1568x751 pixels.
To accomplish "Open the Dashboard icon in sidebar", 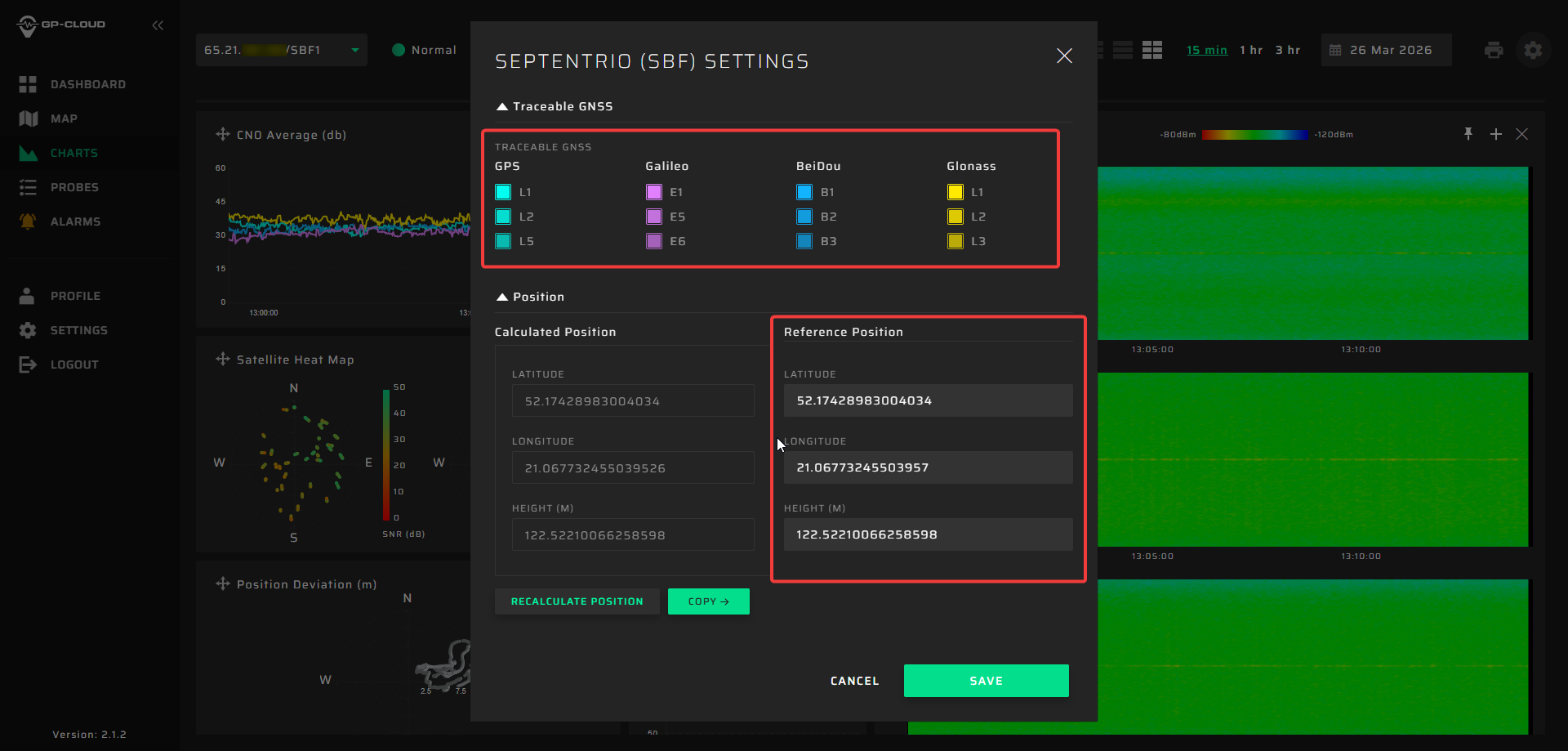I will tap(28, 84).
